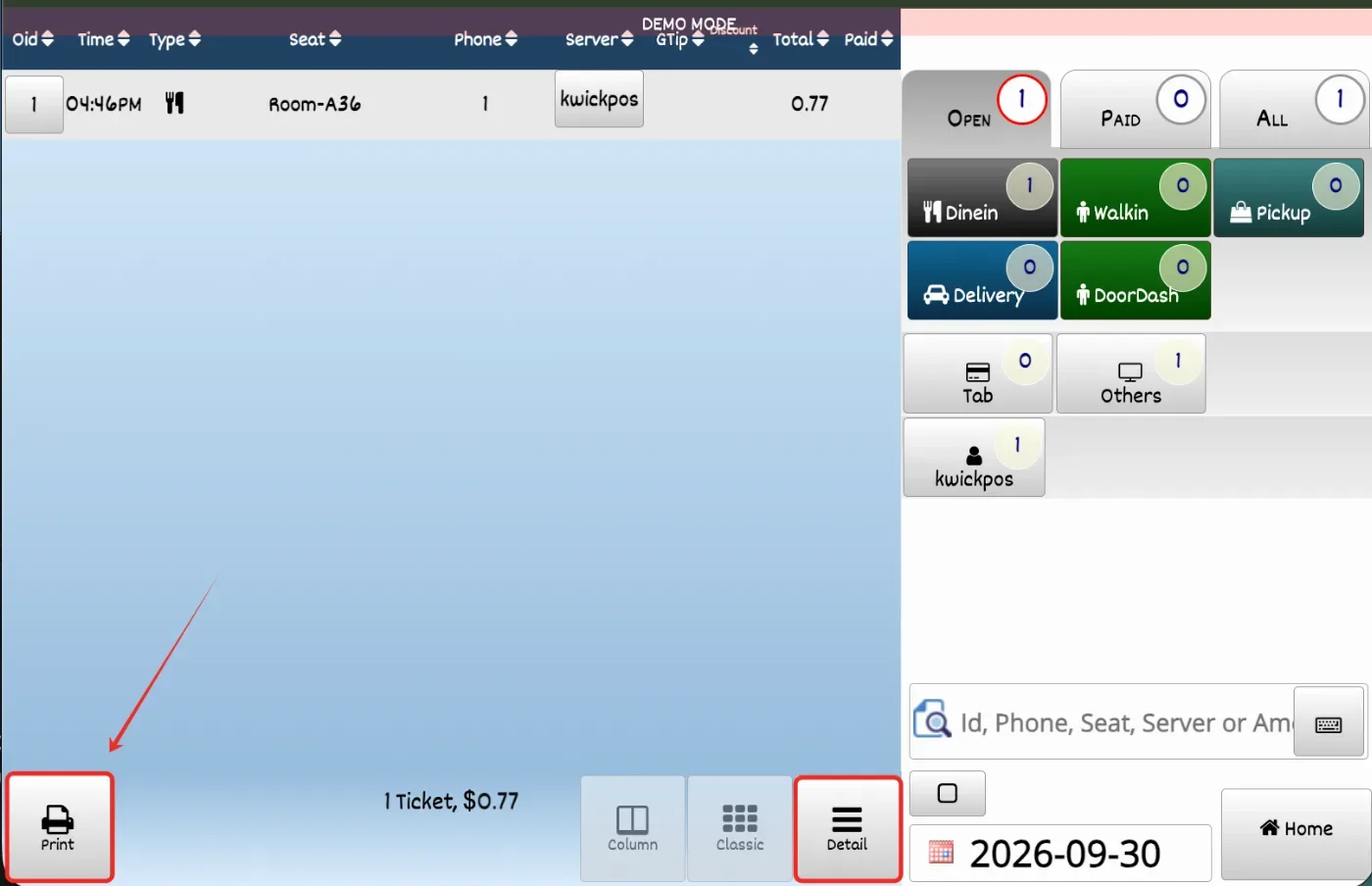Filter orders by Pickup
The height and width of the screenshot is (886, 1372).
pyautogui.click(x=1288, y=198)
